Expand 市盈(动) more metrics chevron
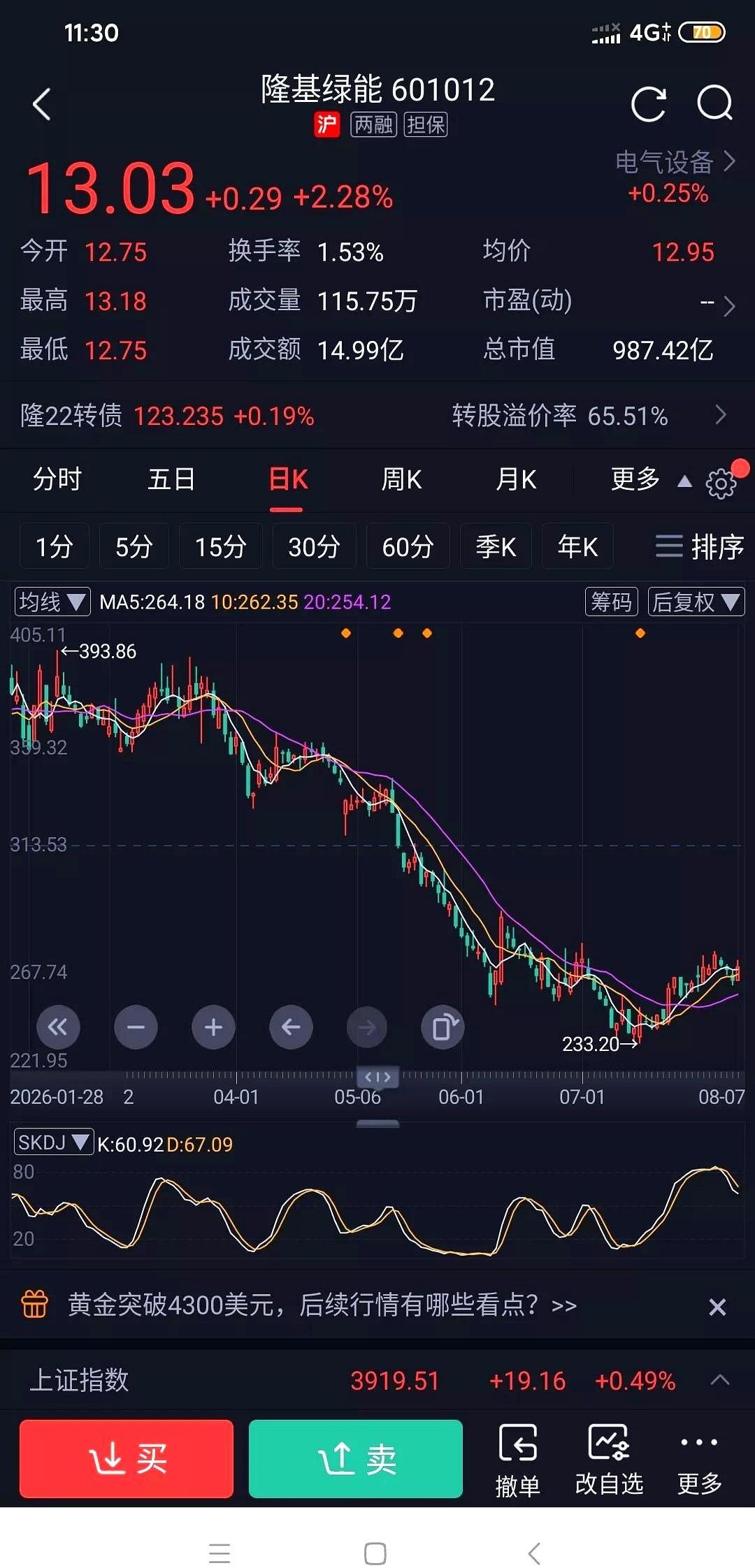The width and height of the screenshot is (755, 1568). 728,305
